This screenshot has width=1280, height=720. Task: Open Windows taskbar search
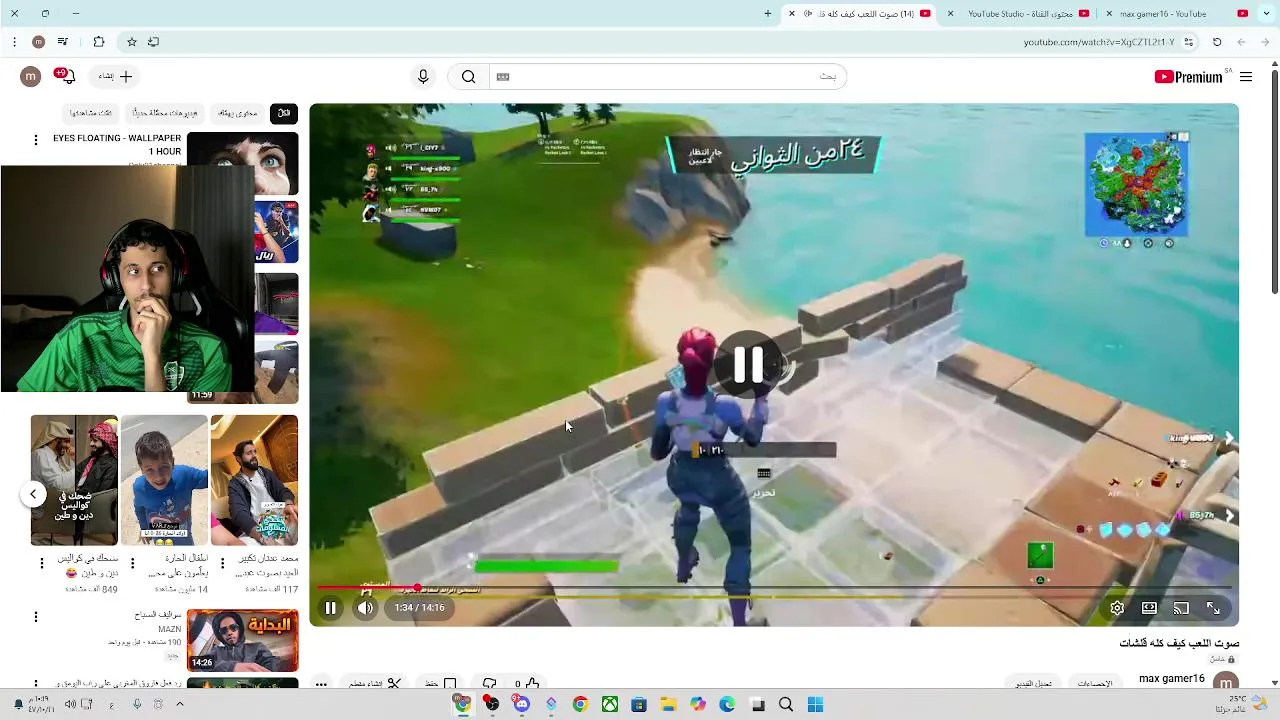pyautogui.click(x=786, y=705)
